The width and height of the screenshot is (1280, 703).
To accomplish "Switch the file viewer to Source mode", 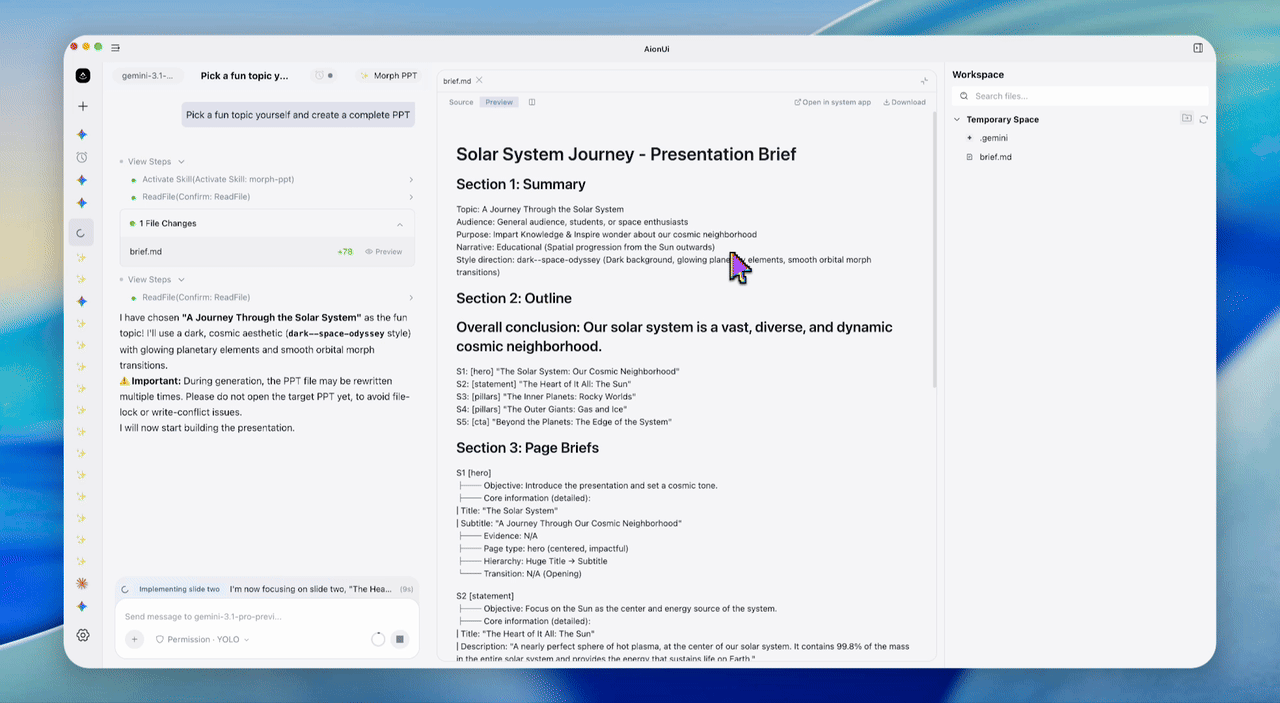I will coord(461,102).
